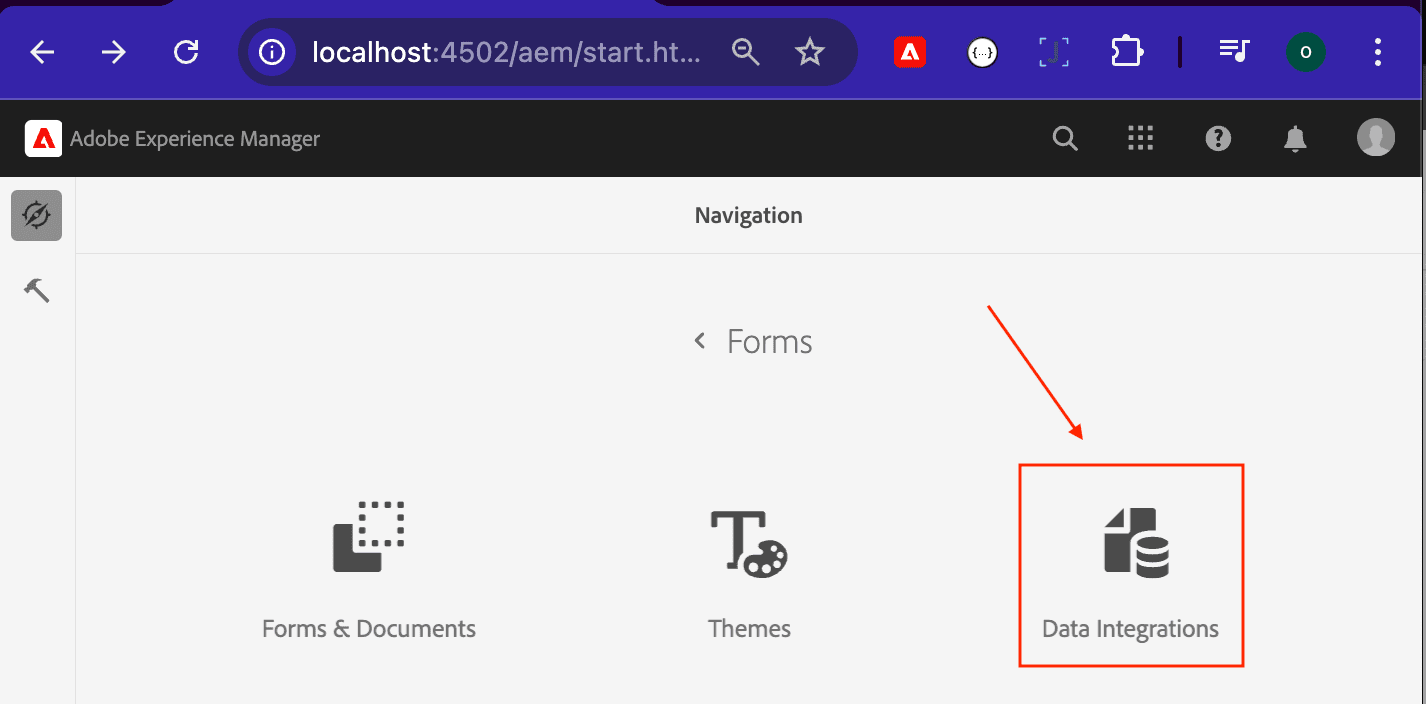Open the Data Integrations database icon

point(1136,543)
